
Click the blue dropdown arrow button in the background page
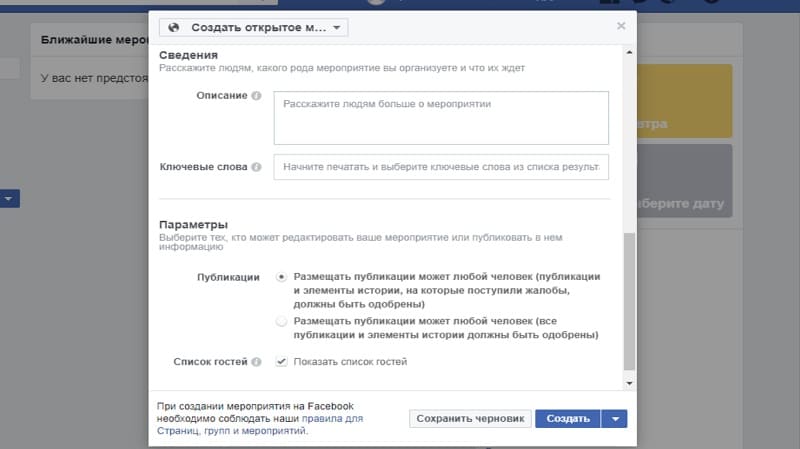[x=10, y=198]
